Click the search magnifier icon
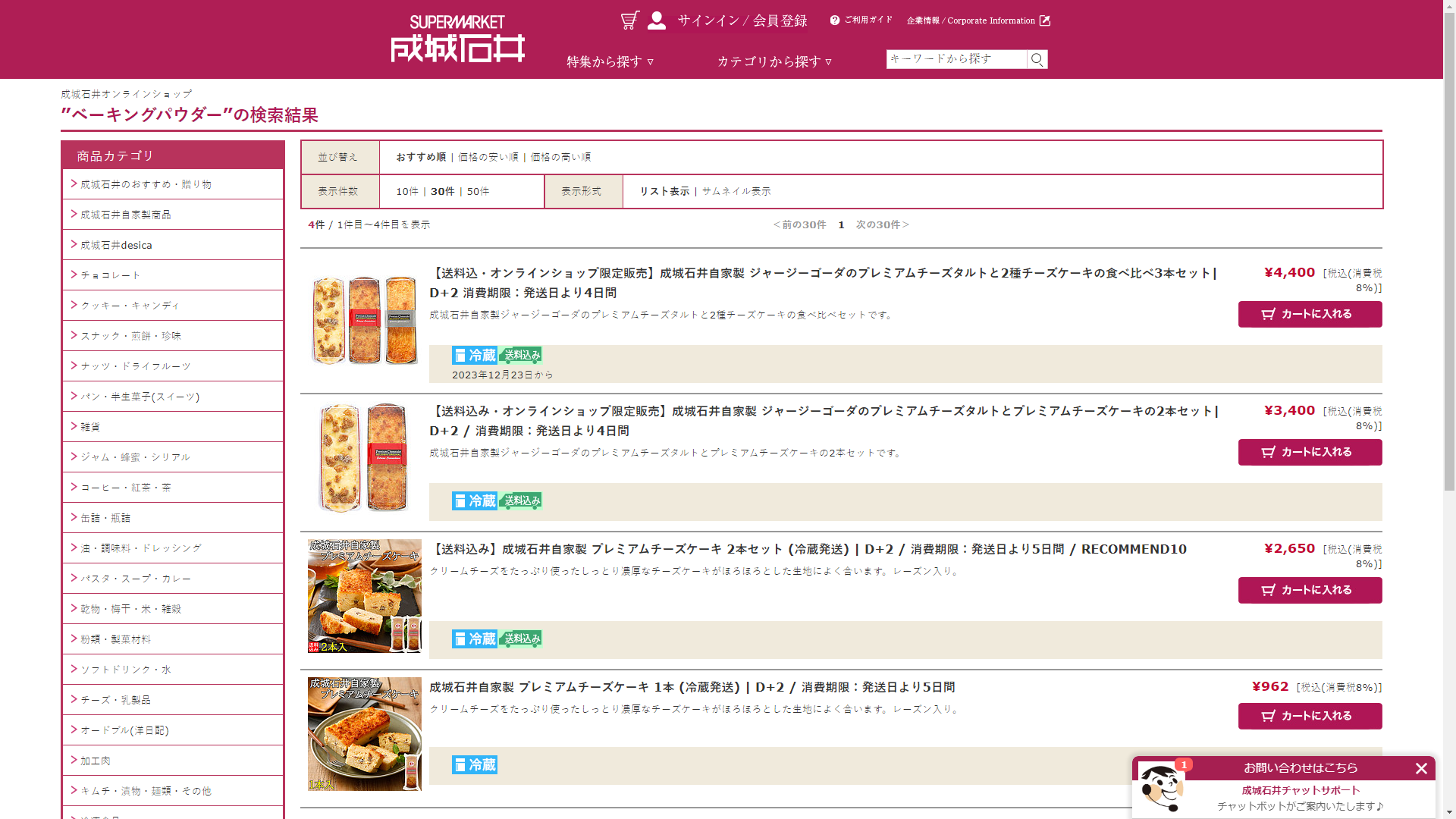Screen dimensions: 1456x819 pyautogui.click(x=1037, y=59)
